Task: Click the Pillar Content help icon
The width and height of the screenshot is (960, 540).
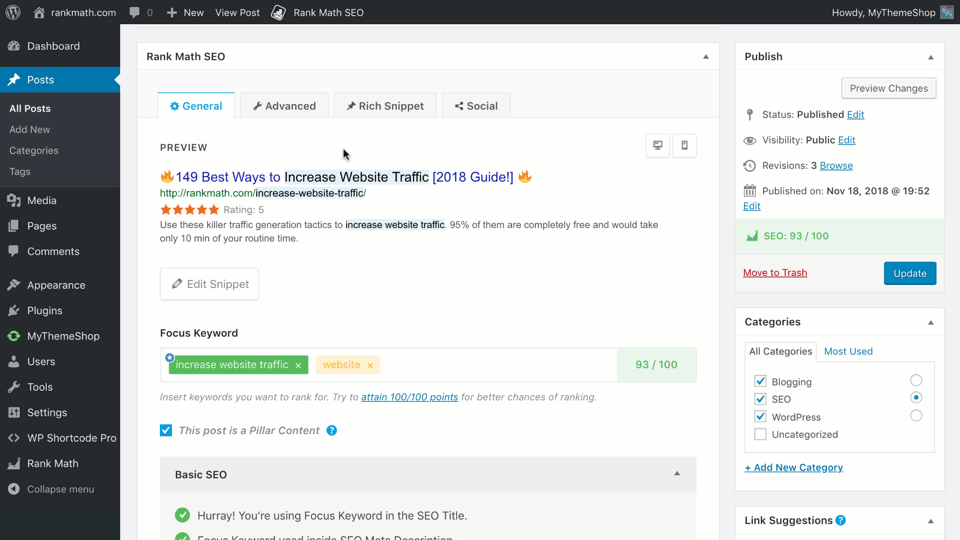Action: 331,431
